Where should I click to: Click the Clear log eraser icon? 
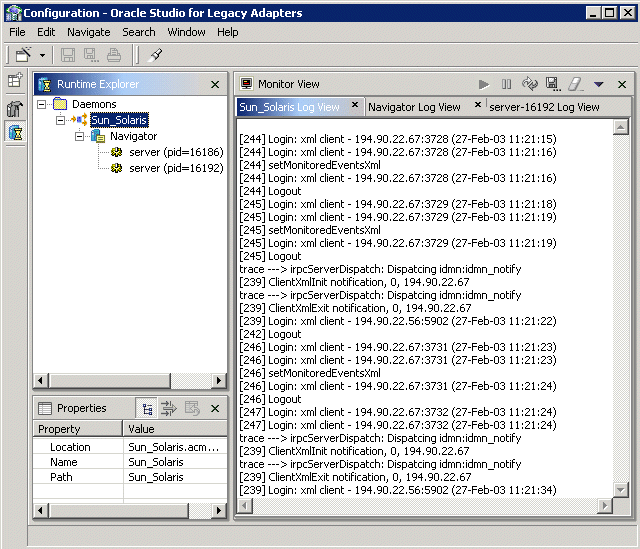tap(576, 84)
